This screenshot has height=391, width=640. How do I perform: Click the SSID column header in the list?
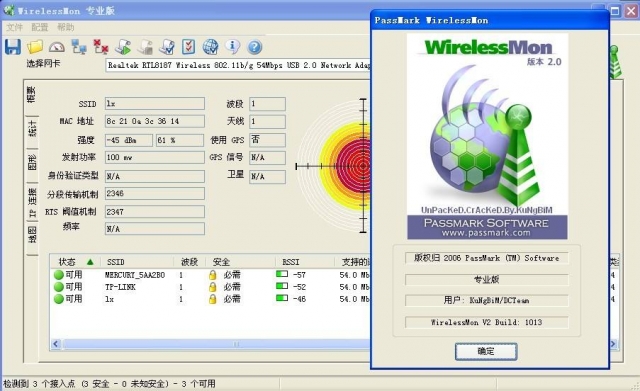click(x=116, y=262)
